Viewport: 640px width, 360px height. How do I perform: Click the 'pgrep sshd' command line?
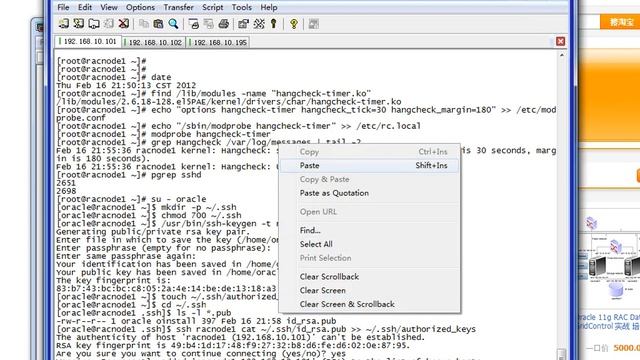click(129, 175)
